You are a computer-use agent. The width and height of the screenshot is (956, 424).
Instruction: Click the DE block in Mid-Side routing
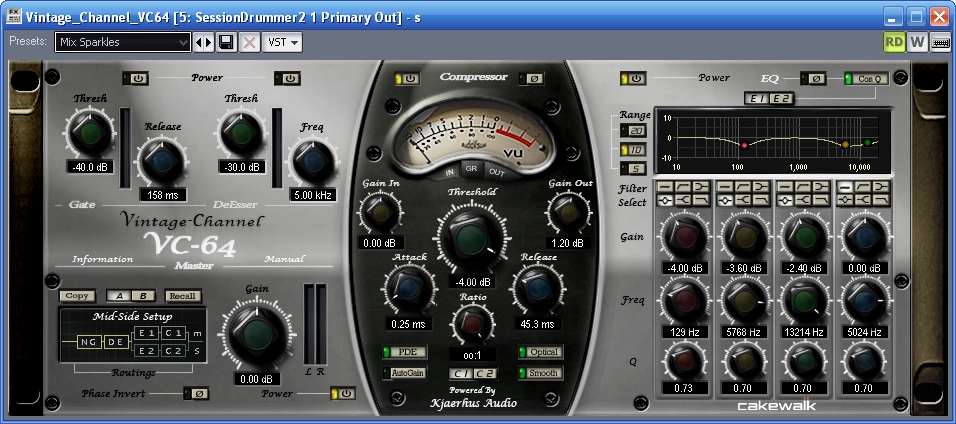115,342
